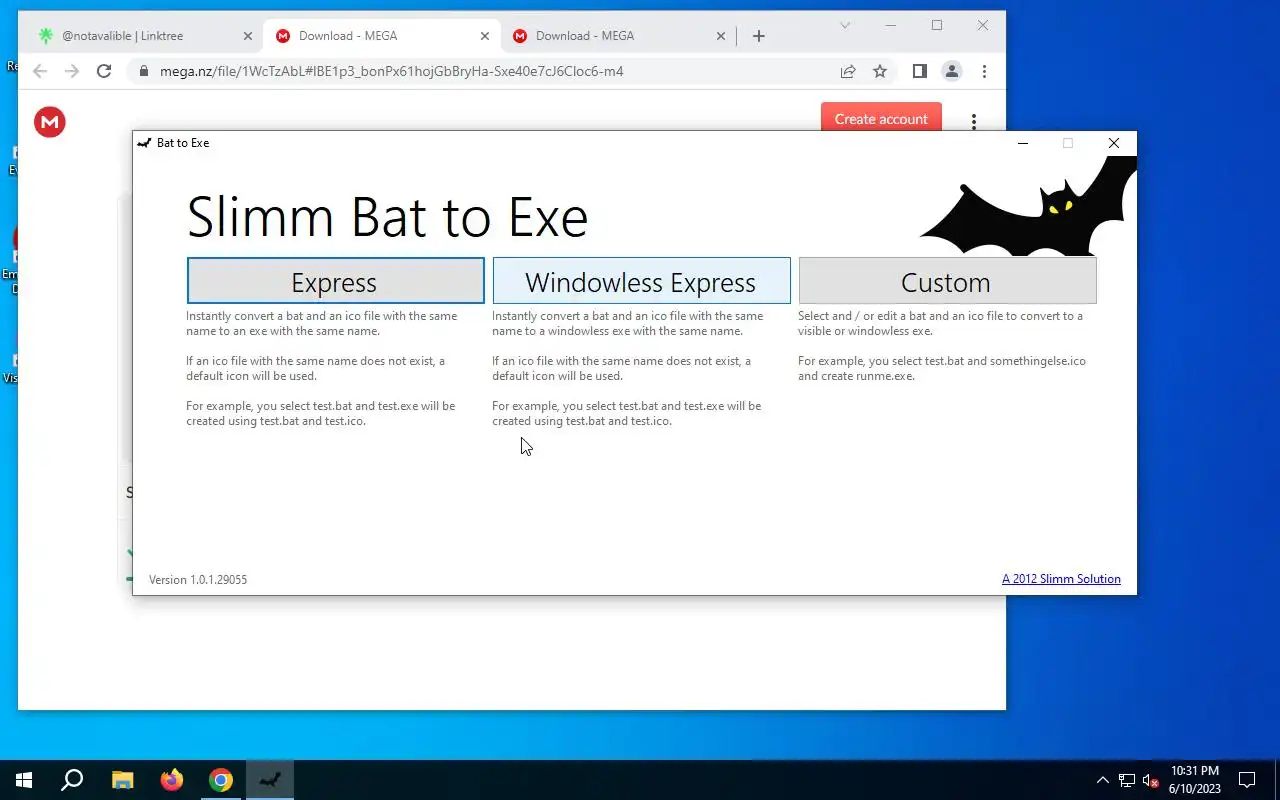Open the notifications action center
Image resolution: width=1280 pixels, height=800 pixels.
pyautogui.click(x=1247, y=780)
